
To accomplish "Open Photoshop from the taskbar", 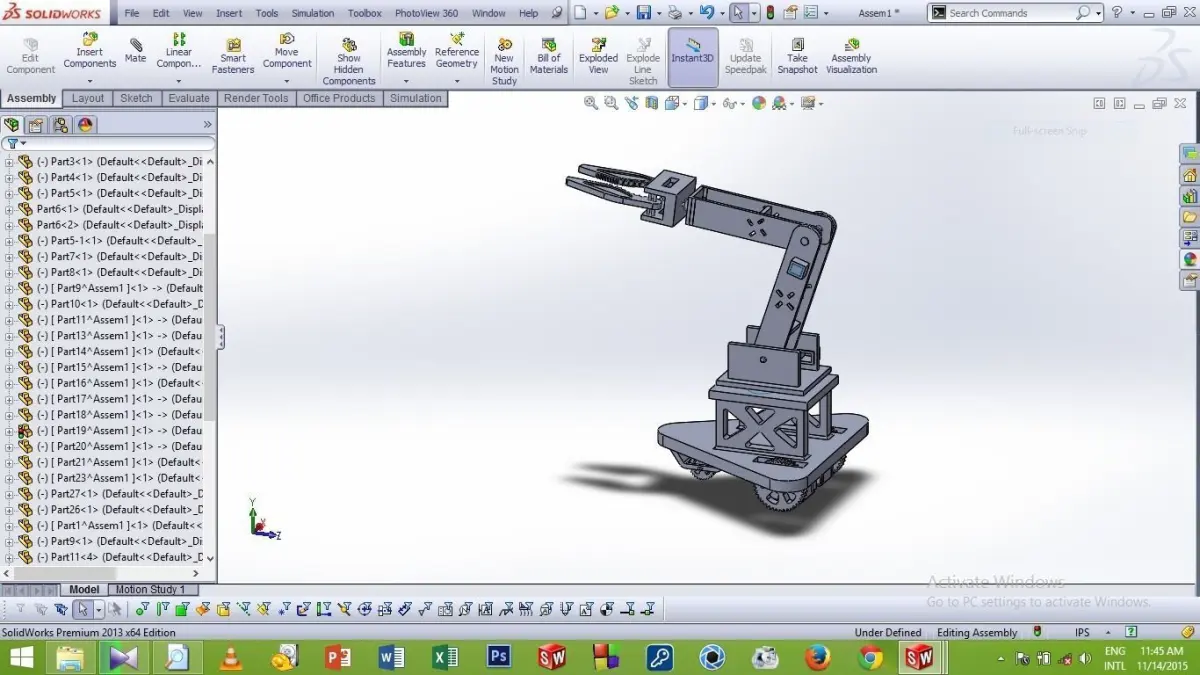I will click(499, 657).
